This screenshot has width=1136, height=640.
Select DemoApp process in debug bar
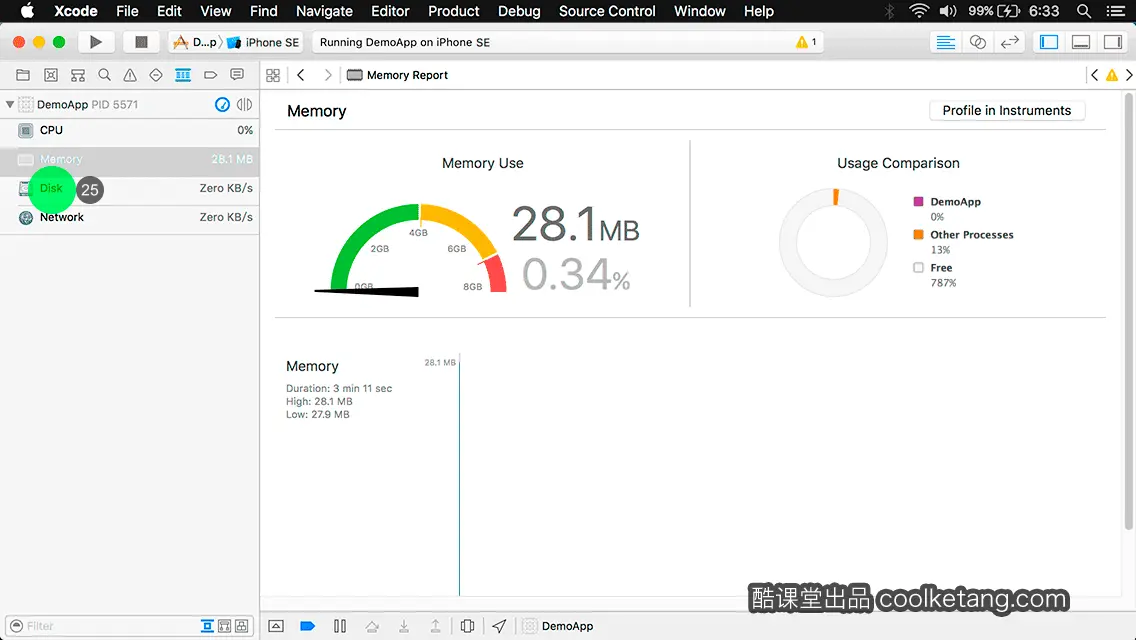pos(558,626)
